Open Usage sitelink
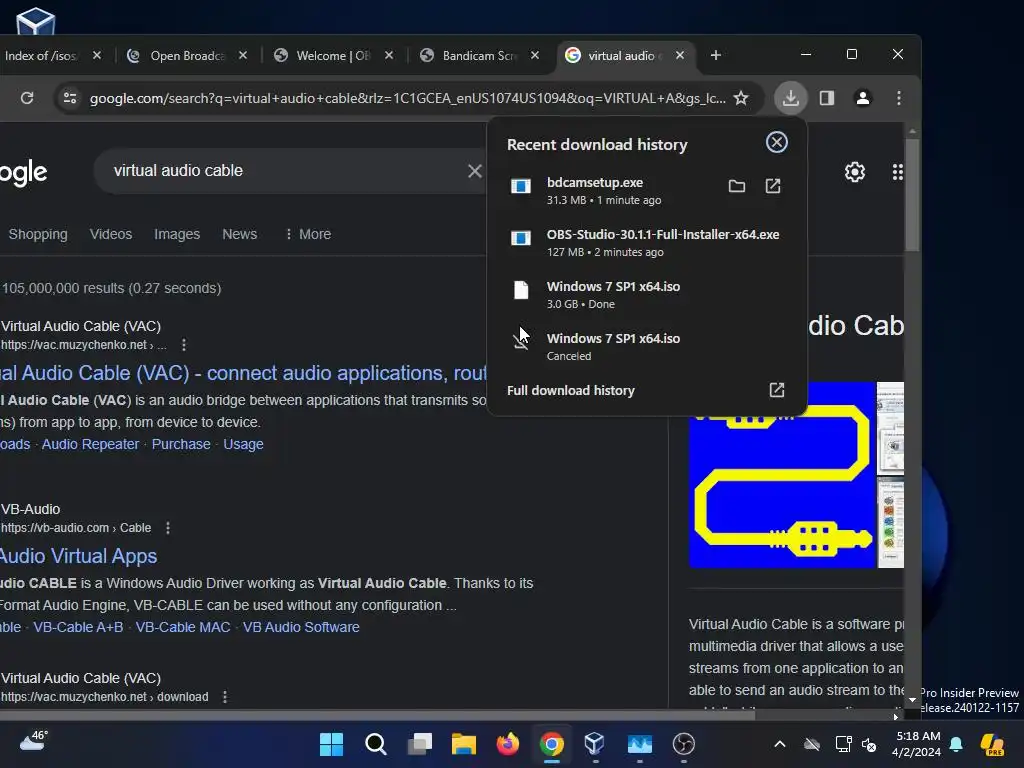Image resolution: width=1024 pixels, height=768 pixels. point(244,444)
